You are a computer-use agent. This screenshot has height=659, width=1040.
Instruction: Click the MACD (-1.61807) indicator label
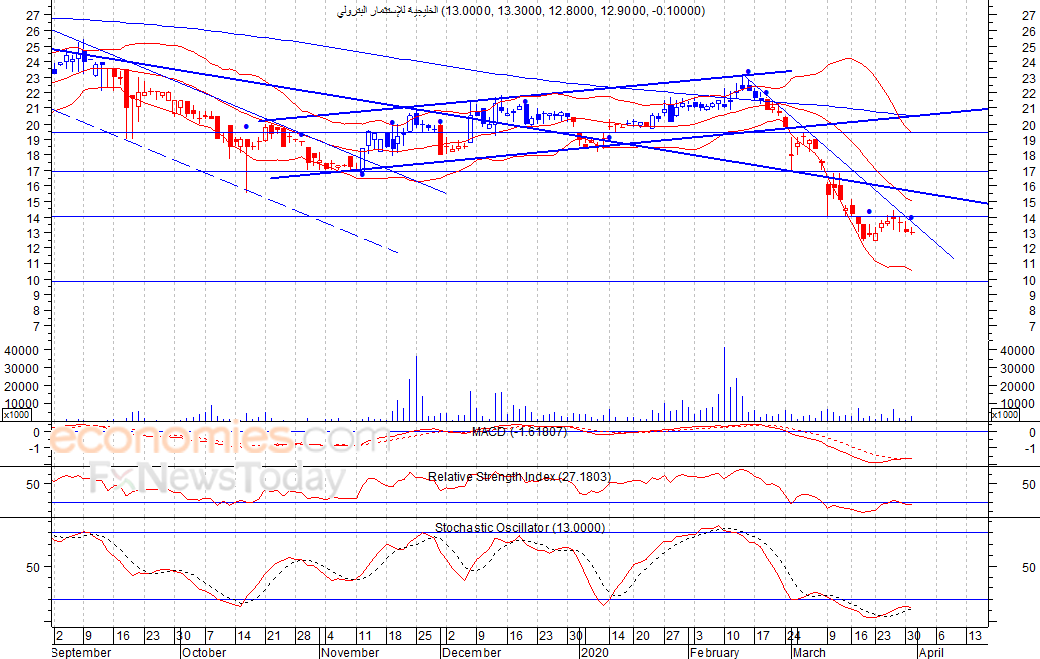click(519, 432)
